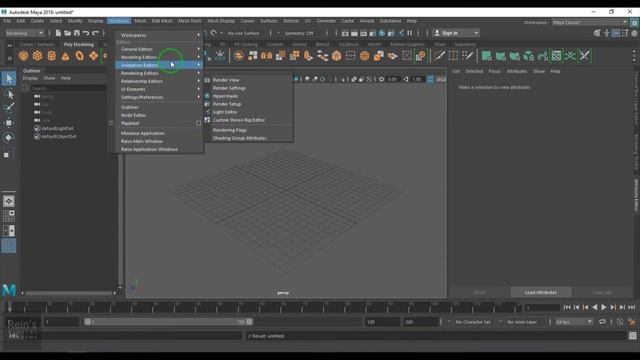This screenshot has height=360, width=640.
Task: Click the Load Attributes button
Action: point(540,292)
